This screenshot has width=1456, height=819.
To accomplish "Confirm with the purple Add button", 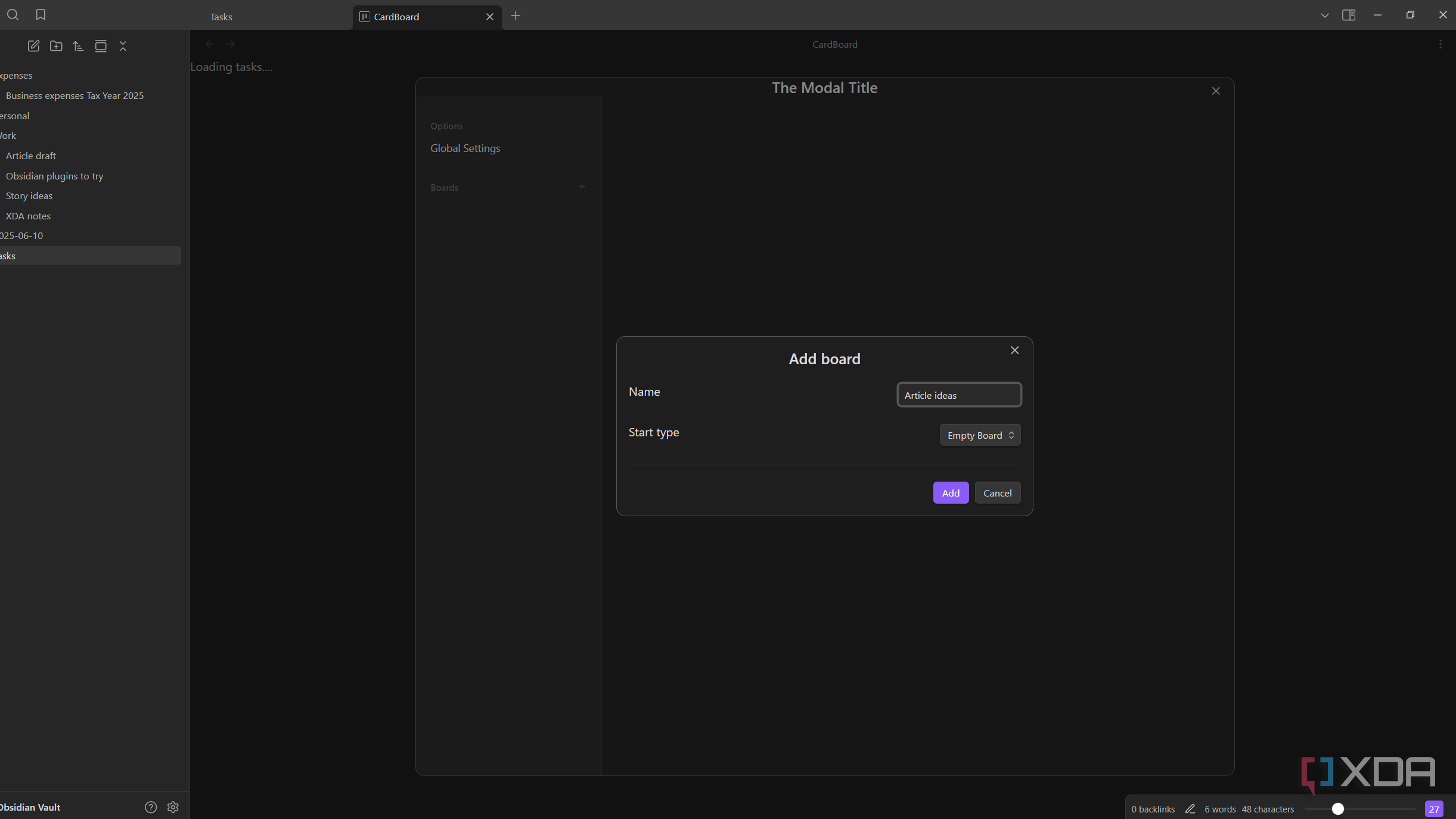I will click(x=951, y=493).
